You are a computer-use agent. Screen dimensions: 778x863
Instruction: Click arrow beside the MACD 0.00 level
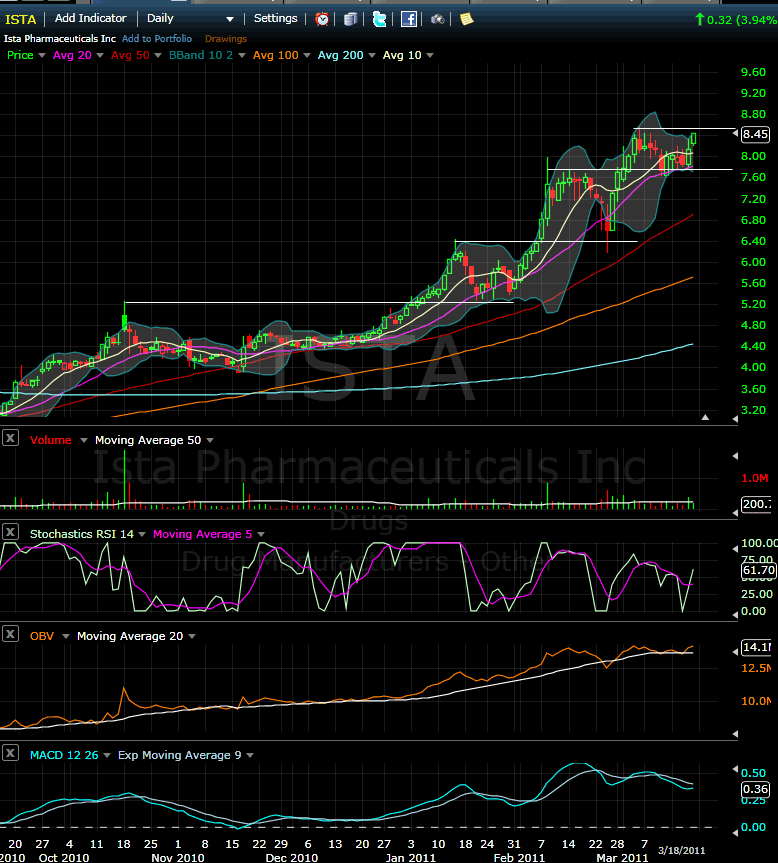tap(735, 832)
